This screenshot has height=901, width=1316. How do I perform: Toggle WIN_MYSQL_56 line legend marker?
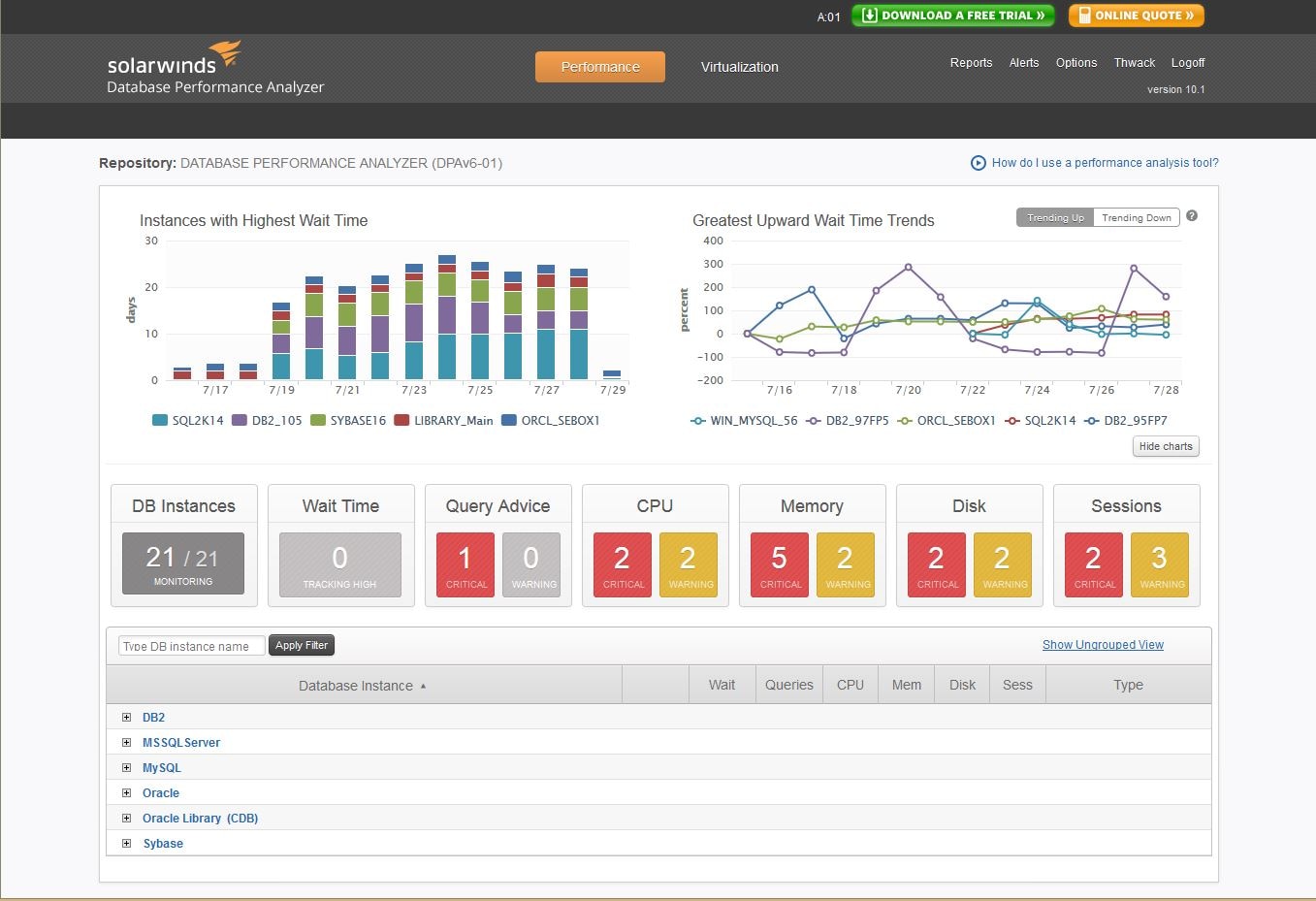[x=697, y=421]
